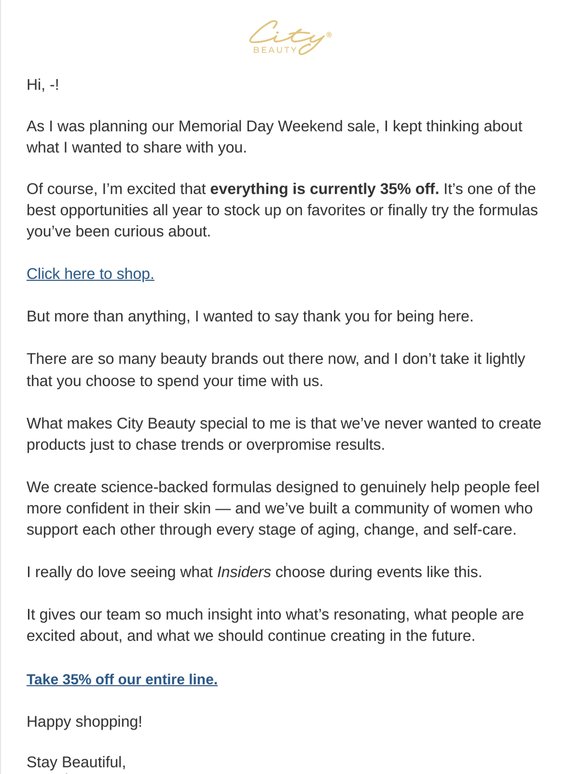Click the registered trademark symbol beside the logo
This screenshot has width=580, height=774.
(329, 35)
